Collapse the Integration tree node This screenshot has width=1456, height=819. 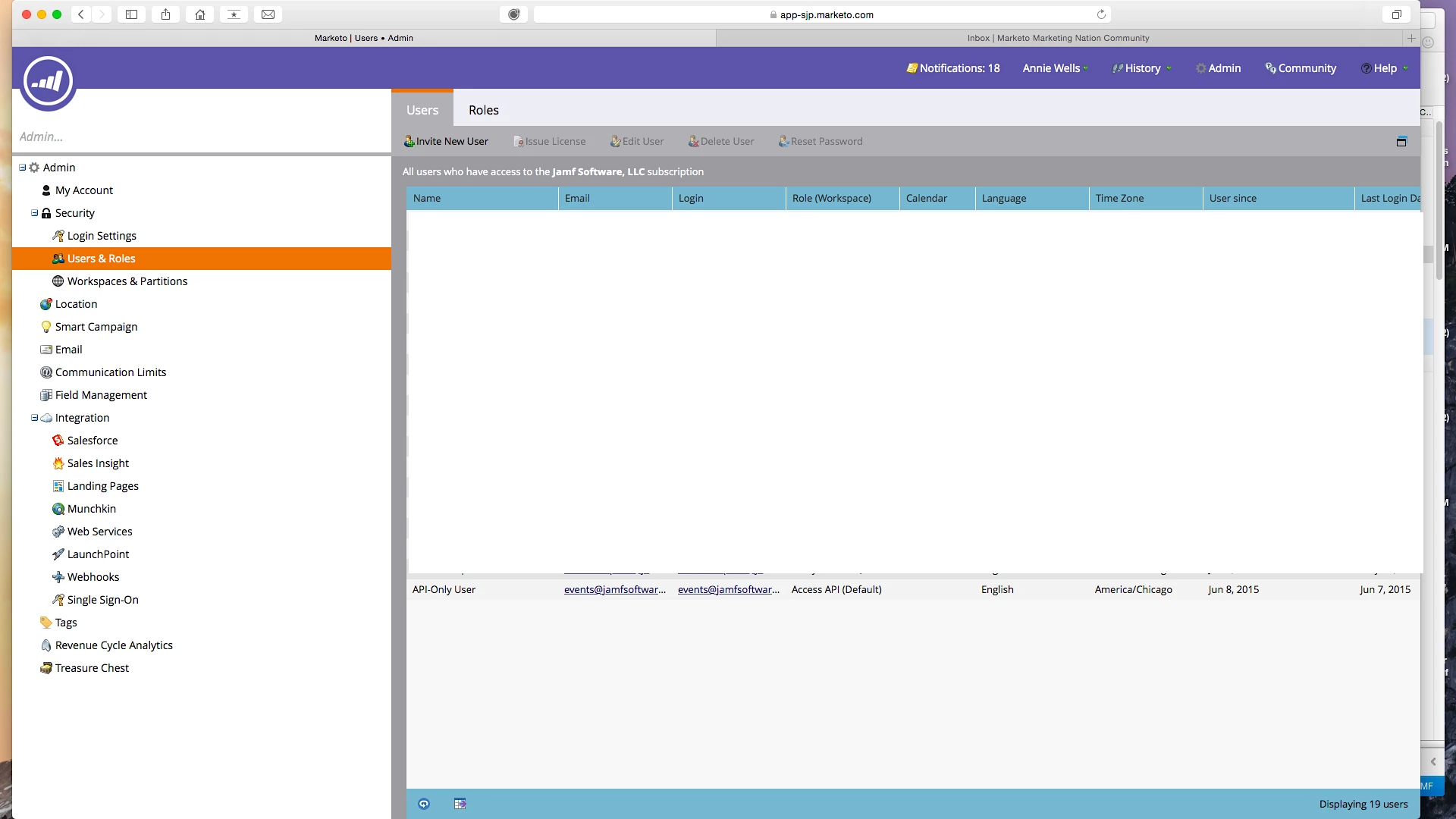tap(34, 418)
